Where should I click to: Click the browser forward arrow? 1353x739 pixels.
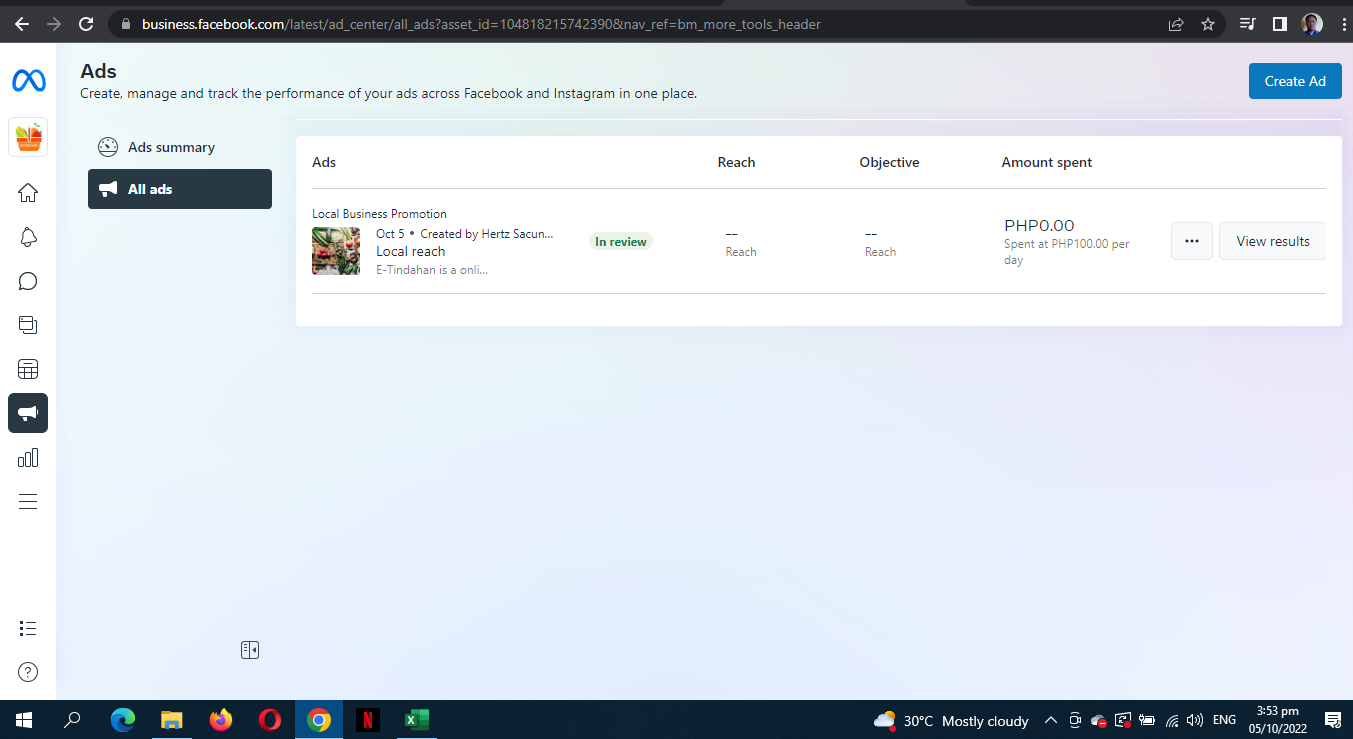54,24
